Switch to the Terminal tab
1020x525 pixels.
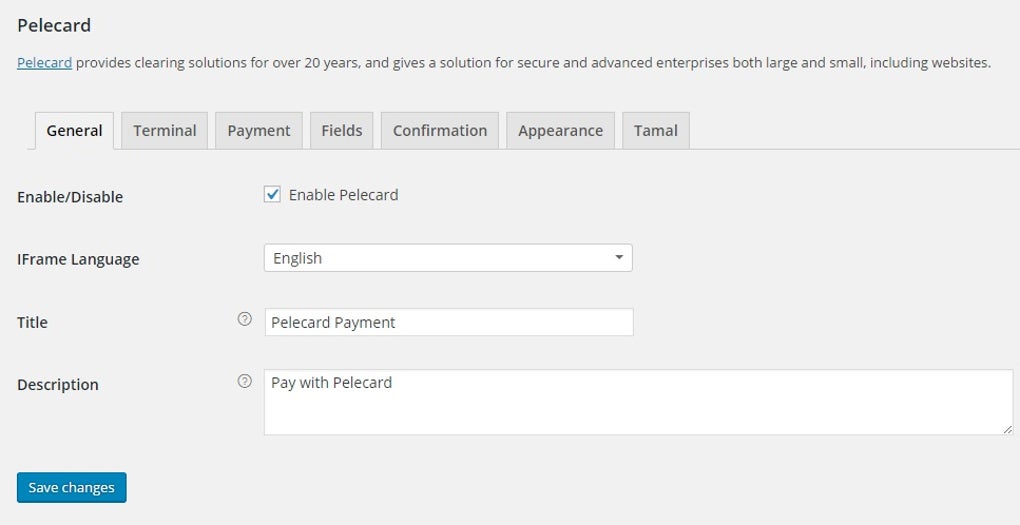(164, 131)
